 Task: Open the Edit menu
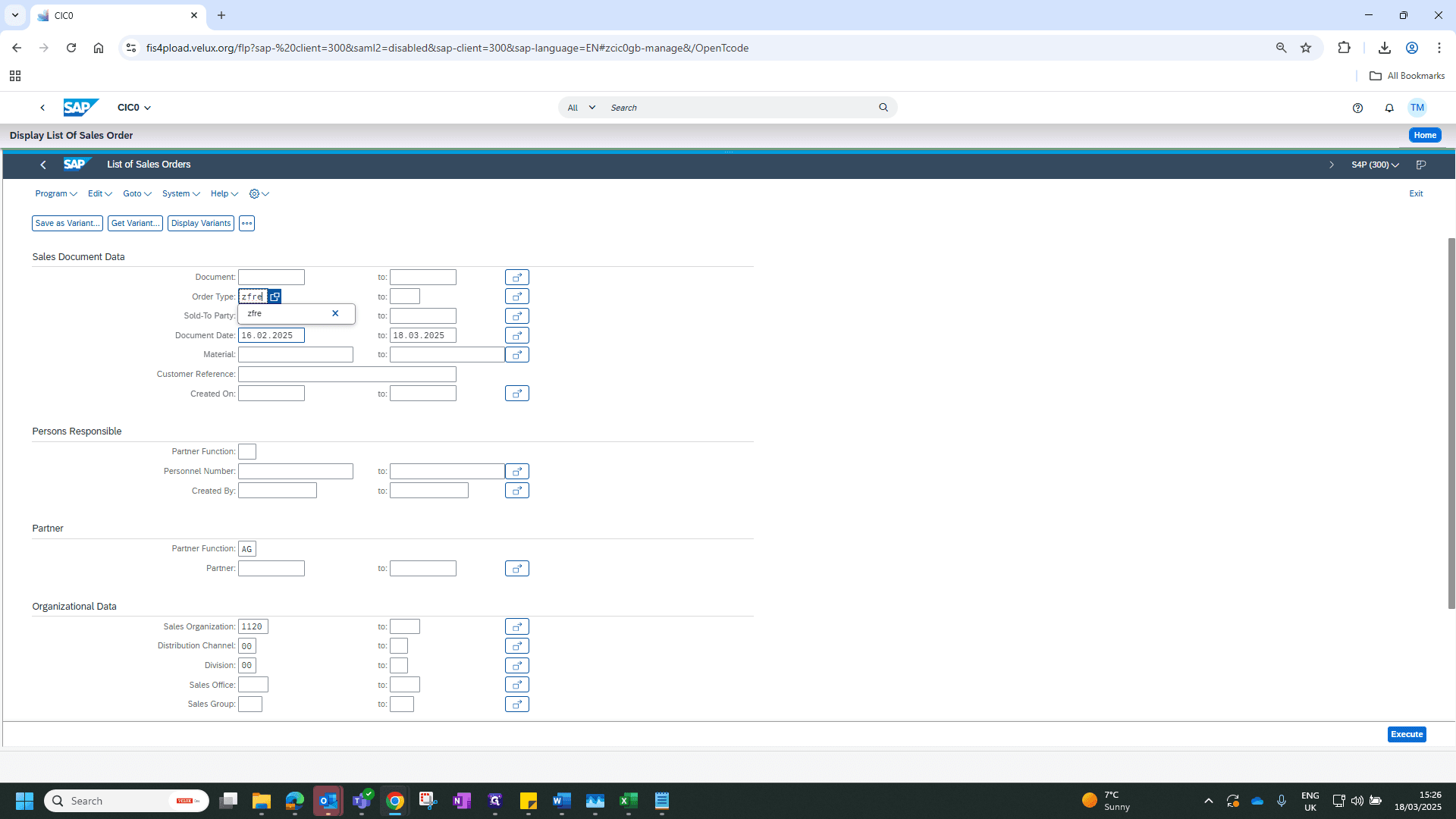pos(99,194)
